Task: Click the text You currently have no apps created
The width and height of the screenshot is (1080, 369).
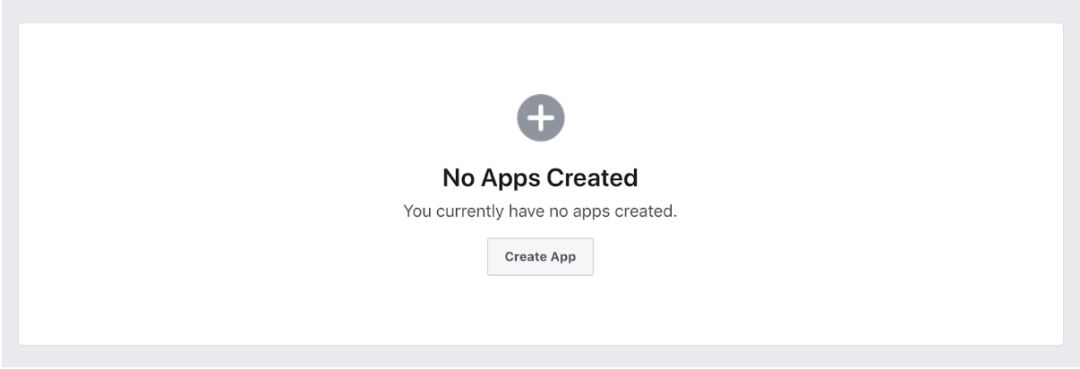Action: (540, 211)
